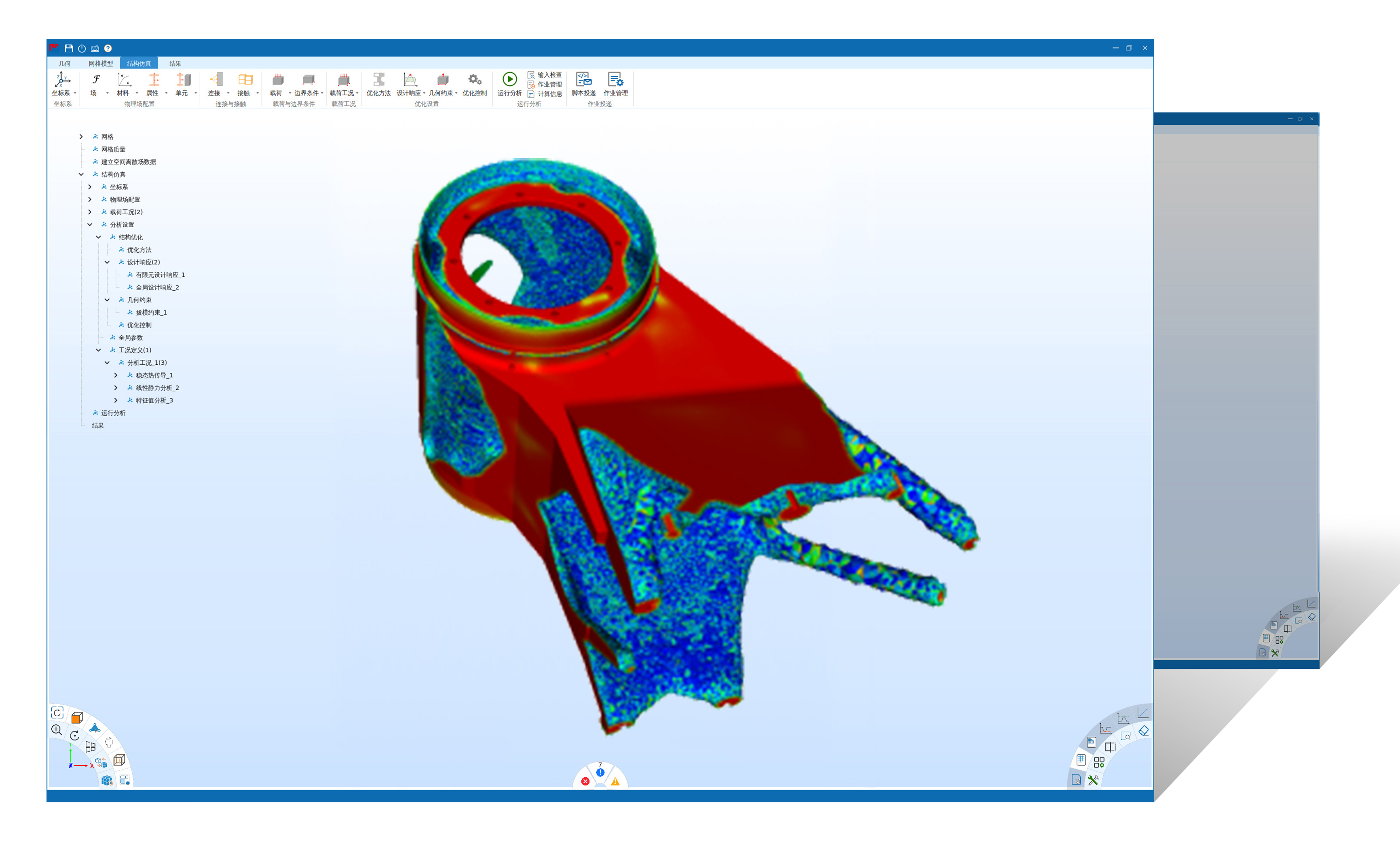Switch to the 结果 ribbon tab
The width and height of the screenshot is (1400, 846).
click(175, 63)
